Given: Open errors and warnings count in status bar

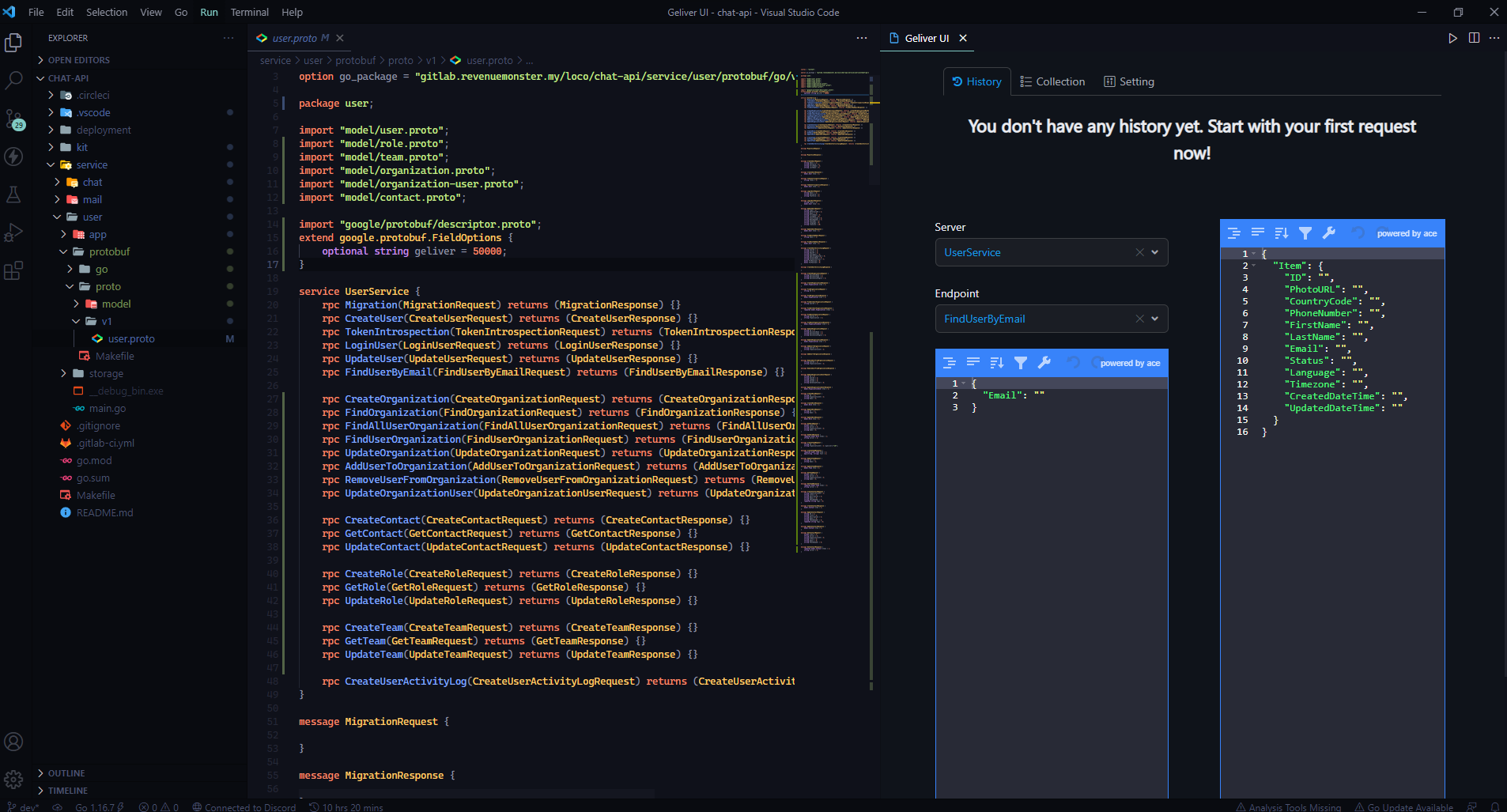Looking at the screenshot, I should click(159, 807).
